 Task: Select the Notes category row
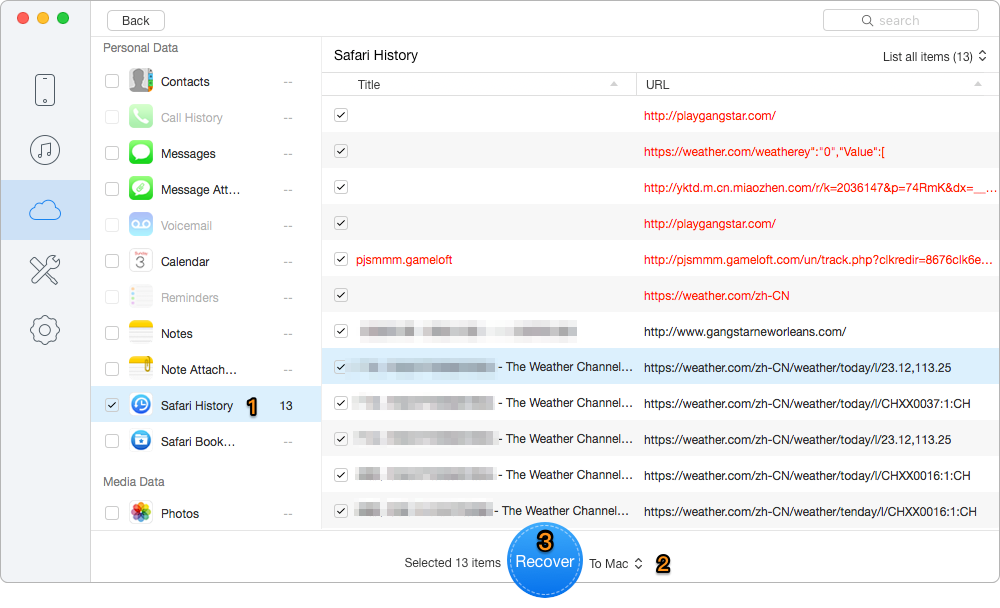(x=206, y=333)
